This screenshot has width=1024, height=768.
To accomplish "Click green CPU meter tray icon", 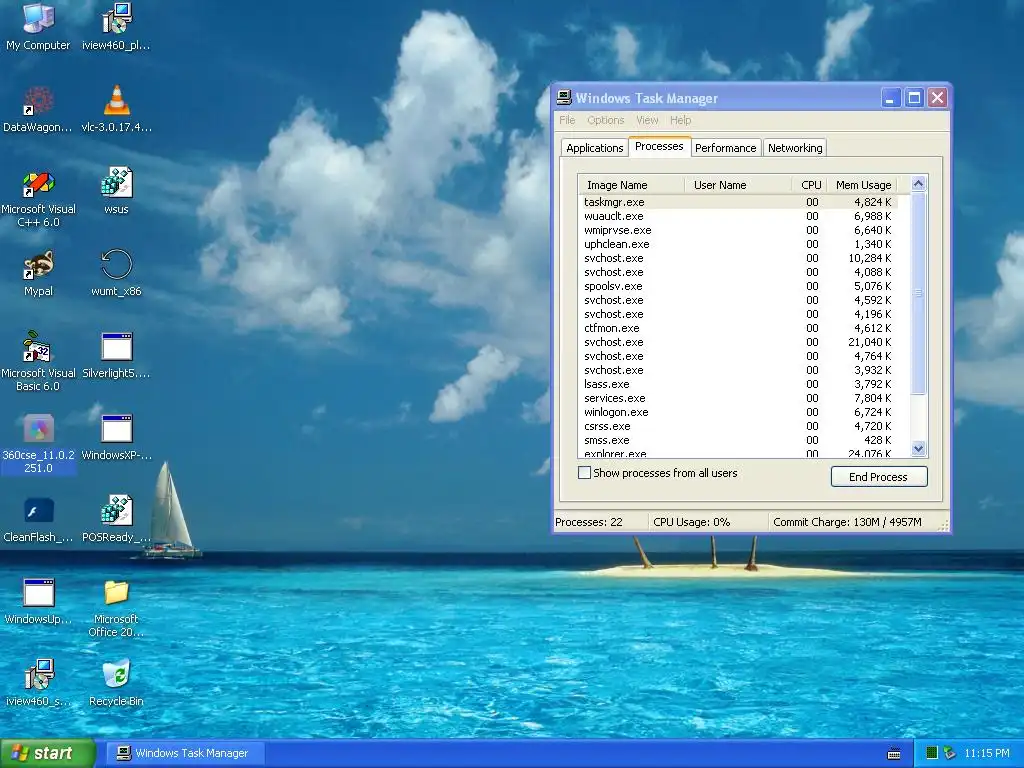I will [932, 753].
